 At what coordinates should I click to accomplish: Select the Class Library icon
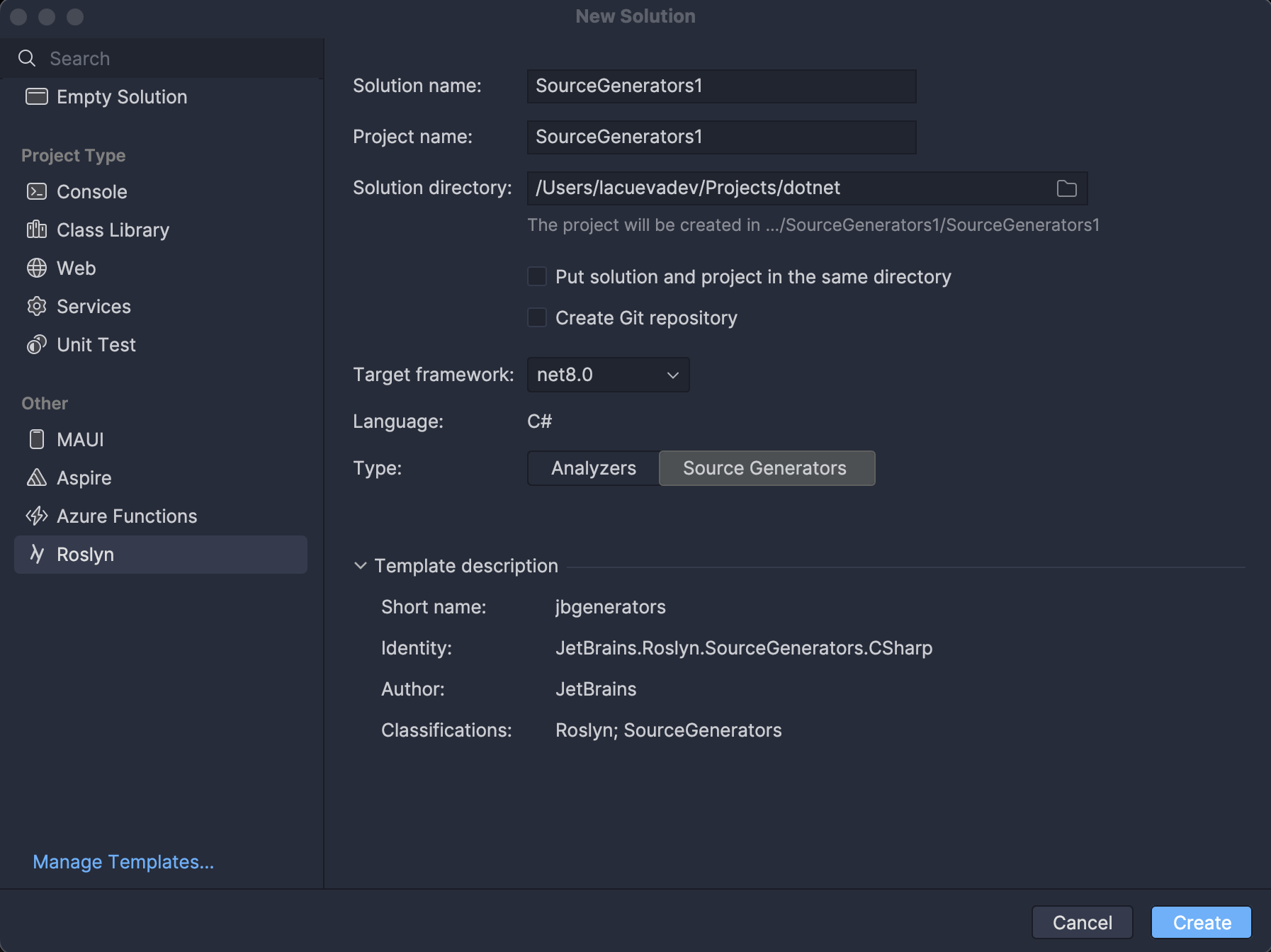[x=37, y=230]
